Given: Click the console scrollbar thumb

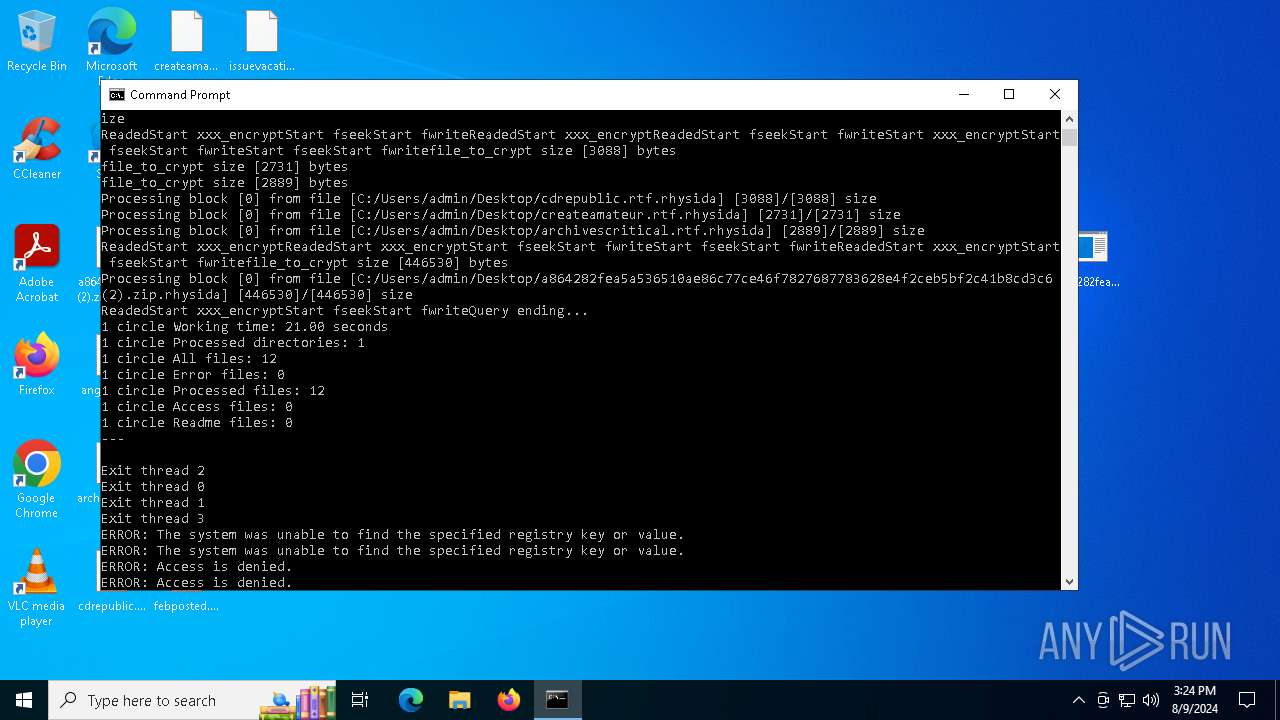Looking at the screenshot, I should [x=1069, y=137].
